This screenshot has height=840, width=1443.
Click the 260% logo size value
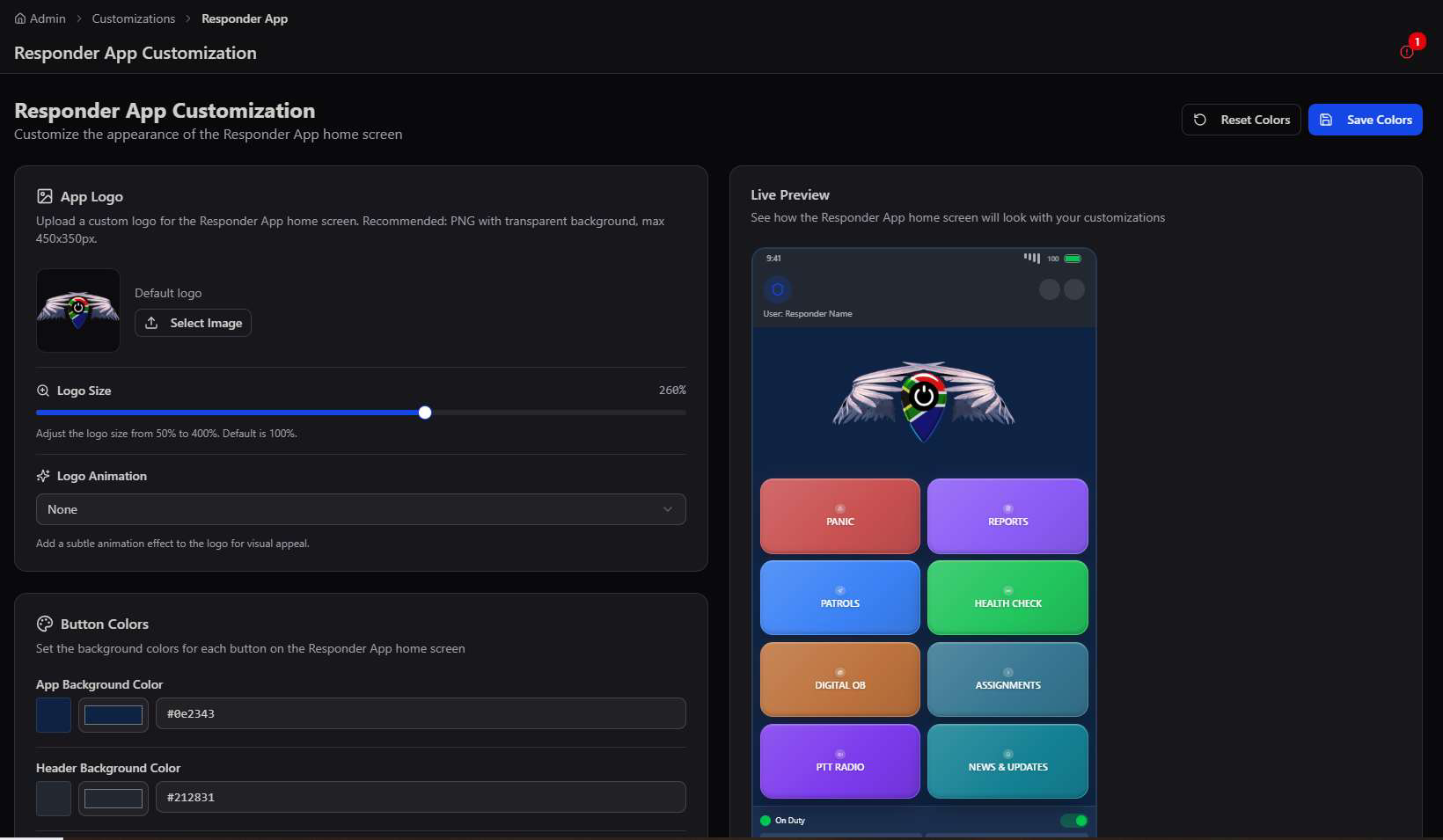[x=672, y=390]
